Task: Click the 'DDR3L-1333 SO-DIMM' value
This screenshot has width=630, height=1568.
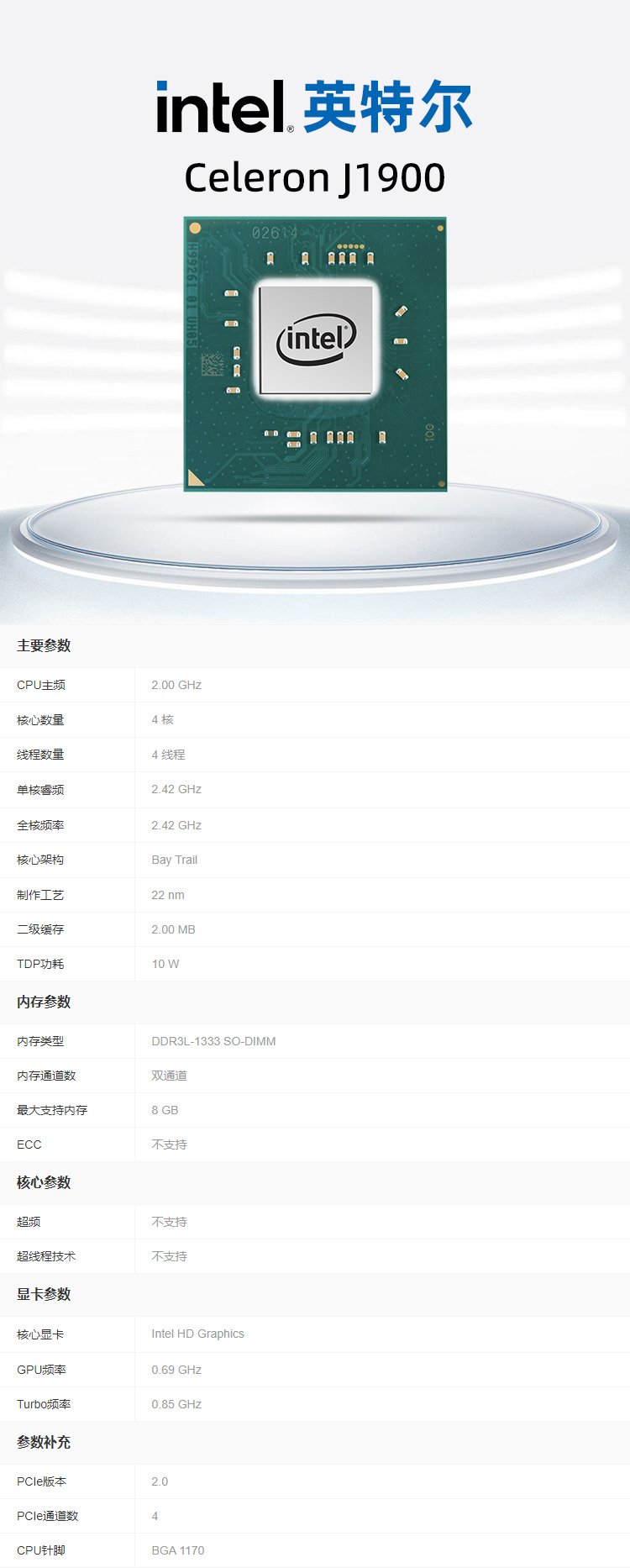Action: click(x=213, y=1041)
